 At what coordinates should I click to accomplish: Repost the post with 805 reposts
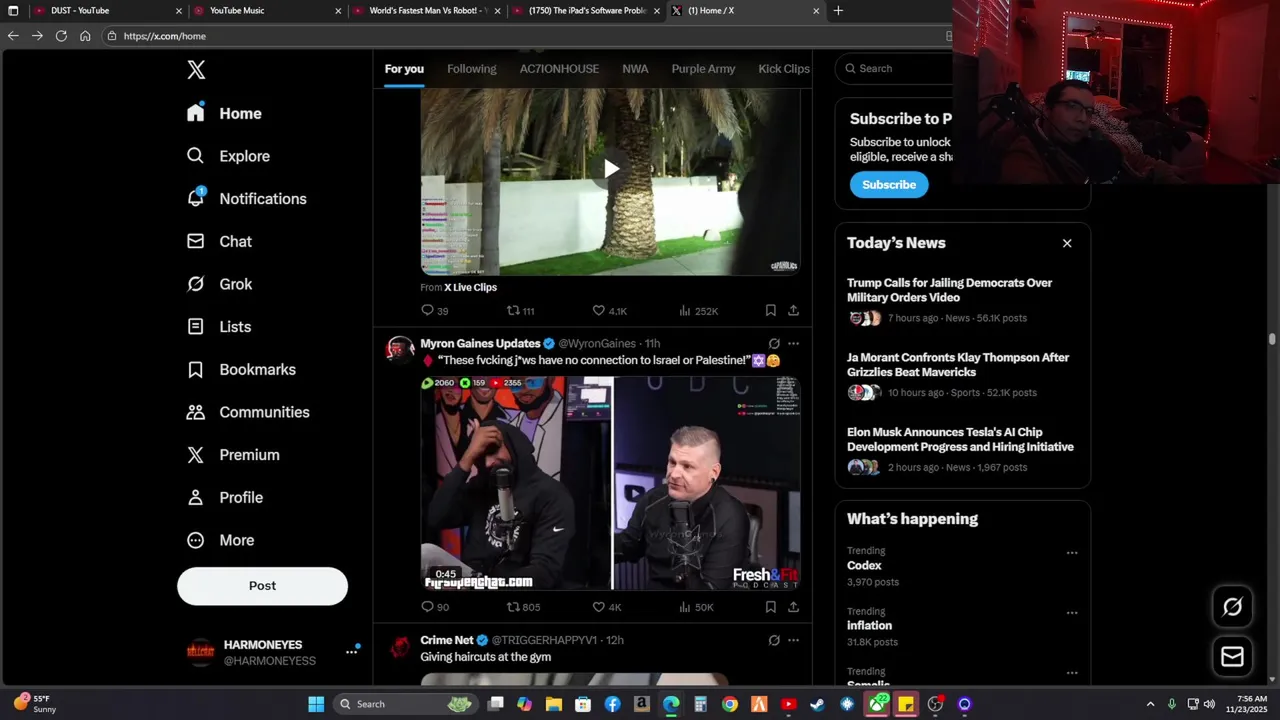pyautogui.click(x=523, y=607)
